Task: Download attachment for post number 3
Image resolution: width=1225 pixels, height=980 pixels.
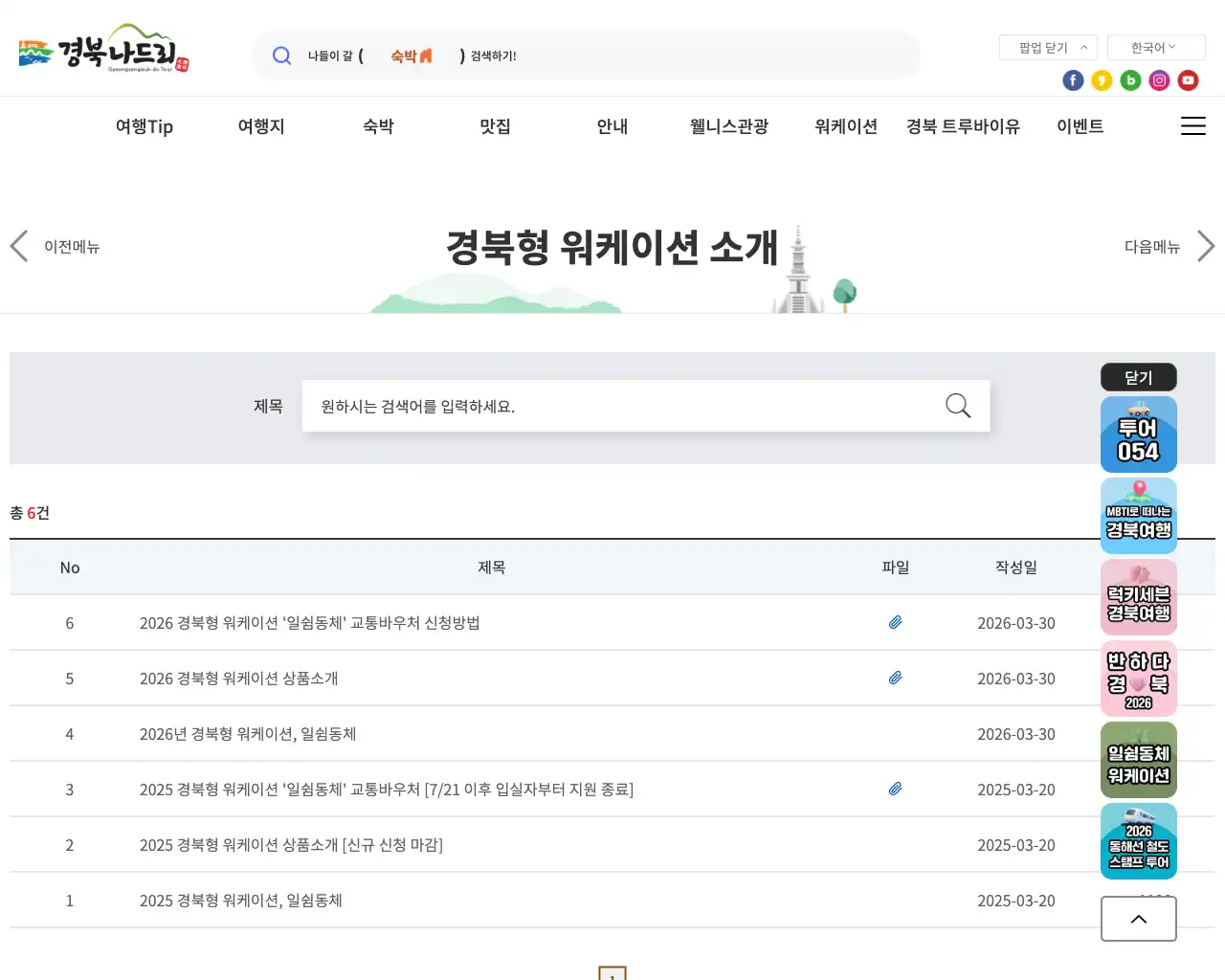Action: point(895,789)
